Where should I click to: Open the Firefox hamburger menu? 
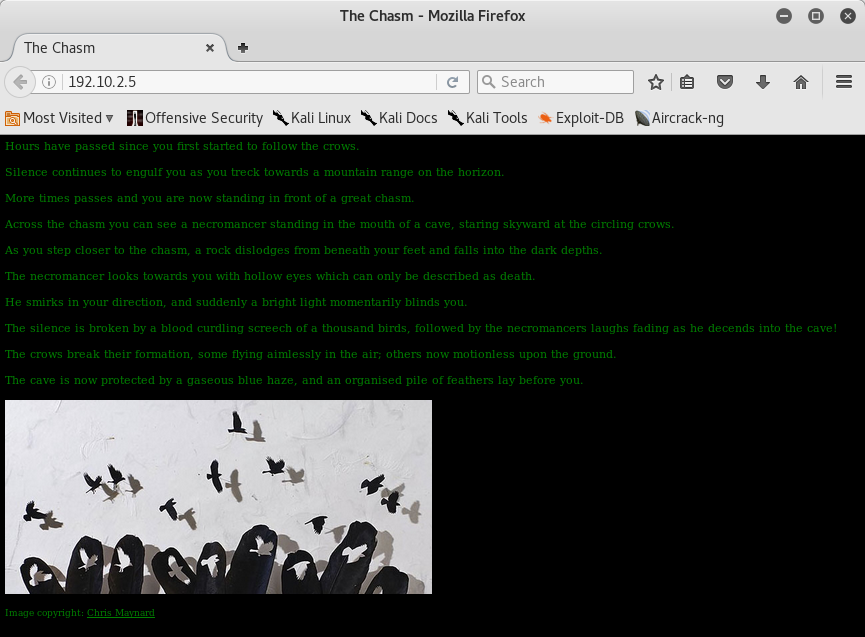[843, 82]
